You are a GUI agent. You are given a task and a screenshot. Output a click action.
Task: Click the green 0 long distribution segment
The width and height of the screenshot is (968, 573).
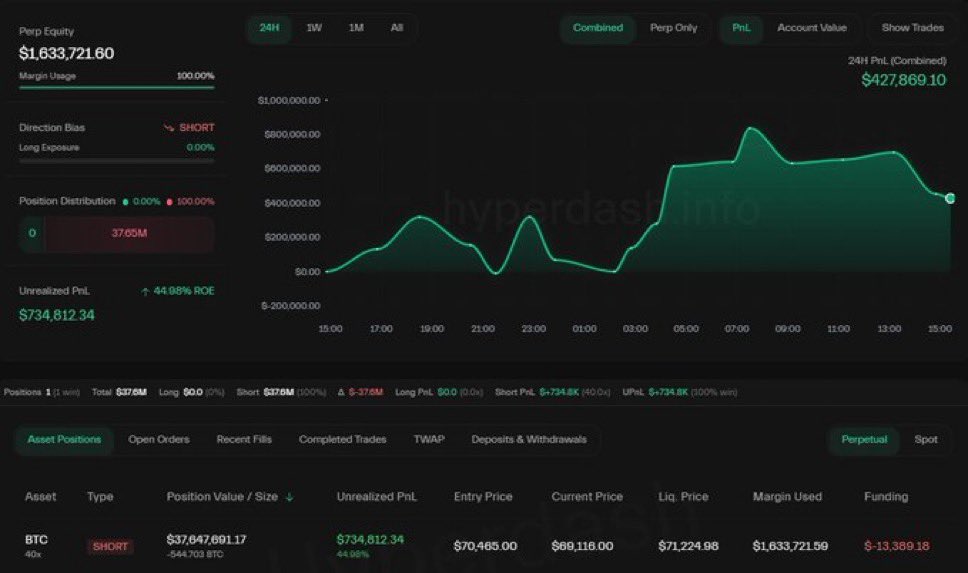point(32,233)
